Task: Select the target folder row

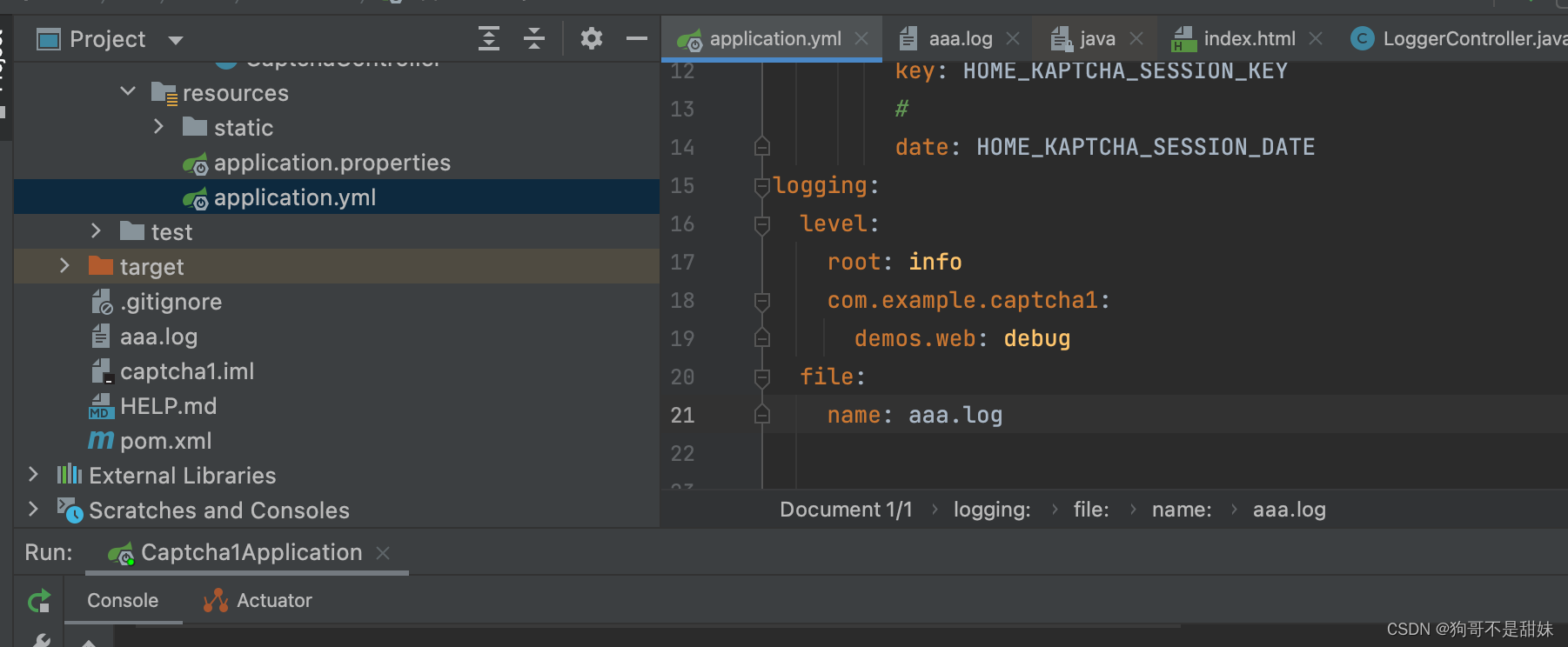Action: 337,267
